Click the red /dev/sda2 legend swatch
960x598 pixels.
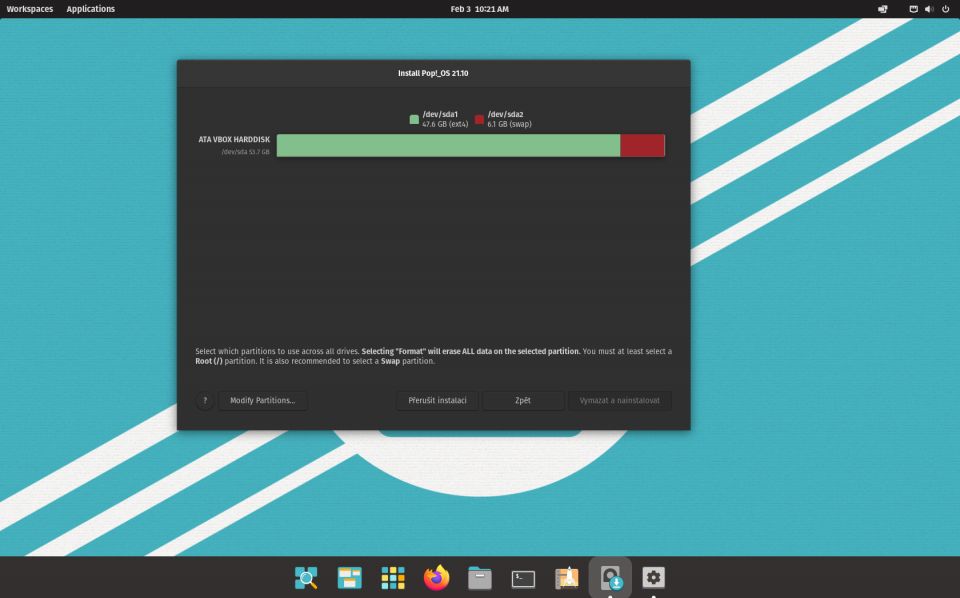(x=479, y=119)
